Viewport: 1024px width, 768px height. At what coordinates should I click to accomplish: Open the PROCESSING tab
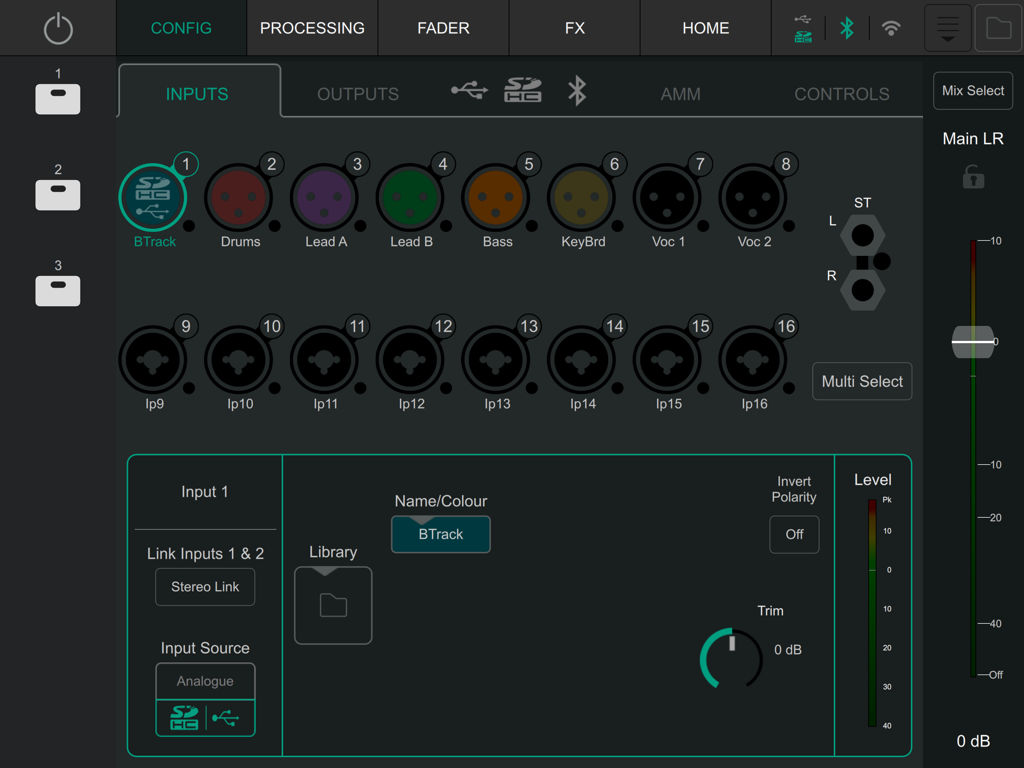click(x=312, y=28)
